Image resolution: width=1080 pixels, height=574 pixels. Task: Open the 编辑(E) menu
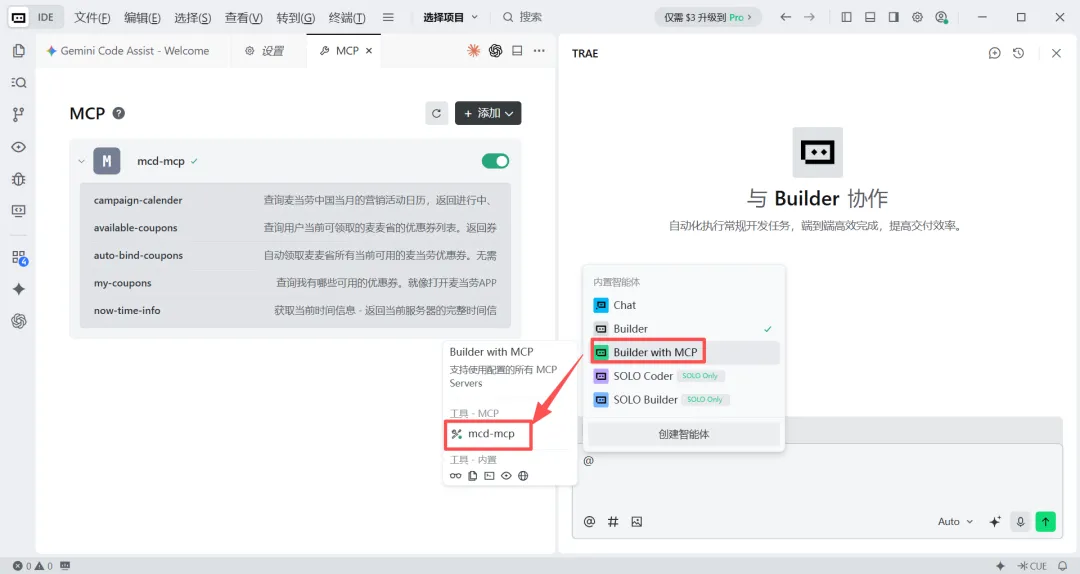(142, 17)
